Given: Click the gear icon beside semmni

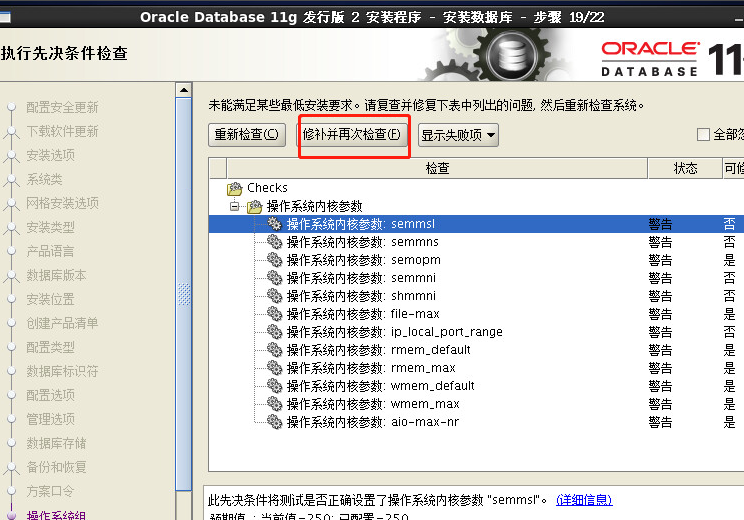Looking at the screenshot, I should 274,278.
